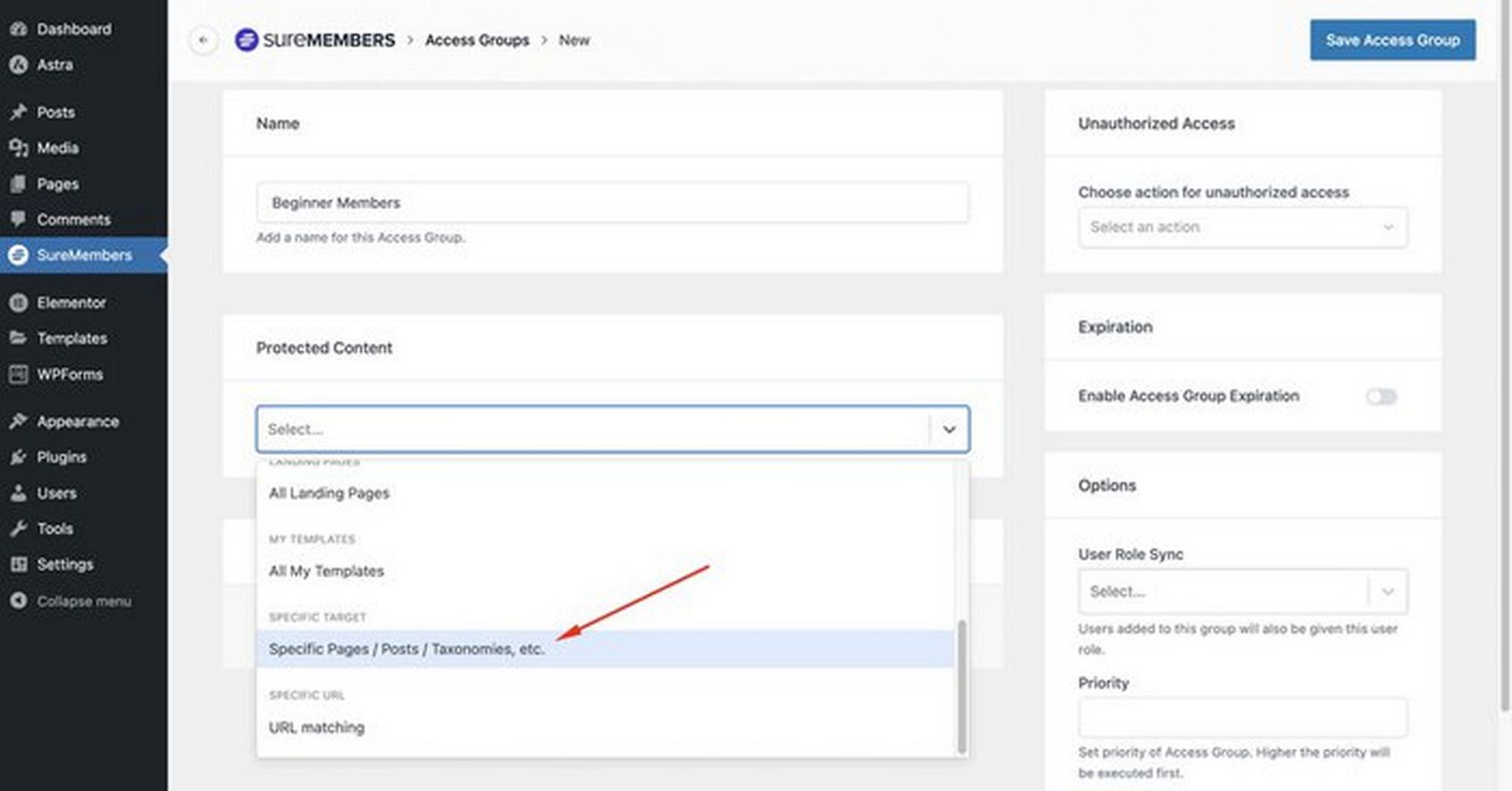
Task: Click the Protected Content dropdown chevron
Action: point(949,430)
